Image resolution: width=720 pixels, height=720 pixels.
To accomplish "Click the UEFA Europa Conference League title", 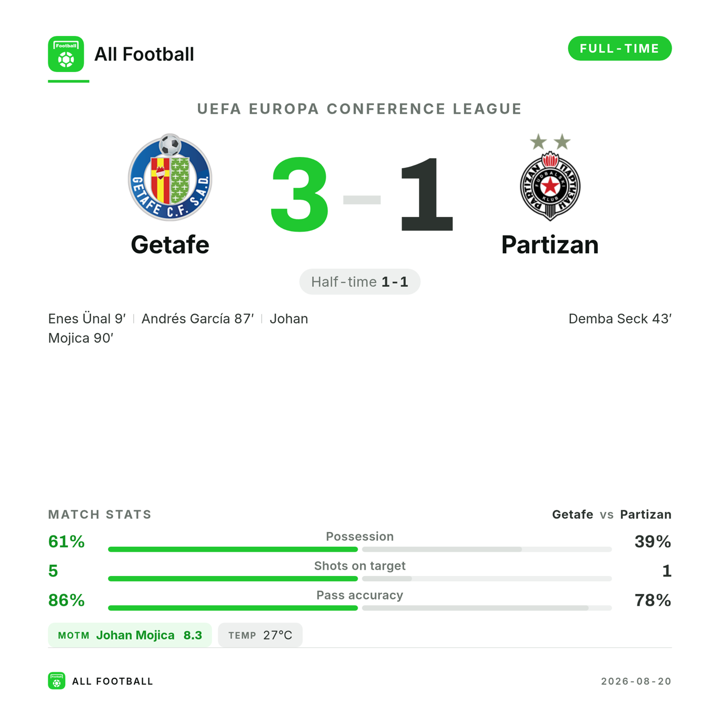I will 360,109.
